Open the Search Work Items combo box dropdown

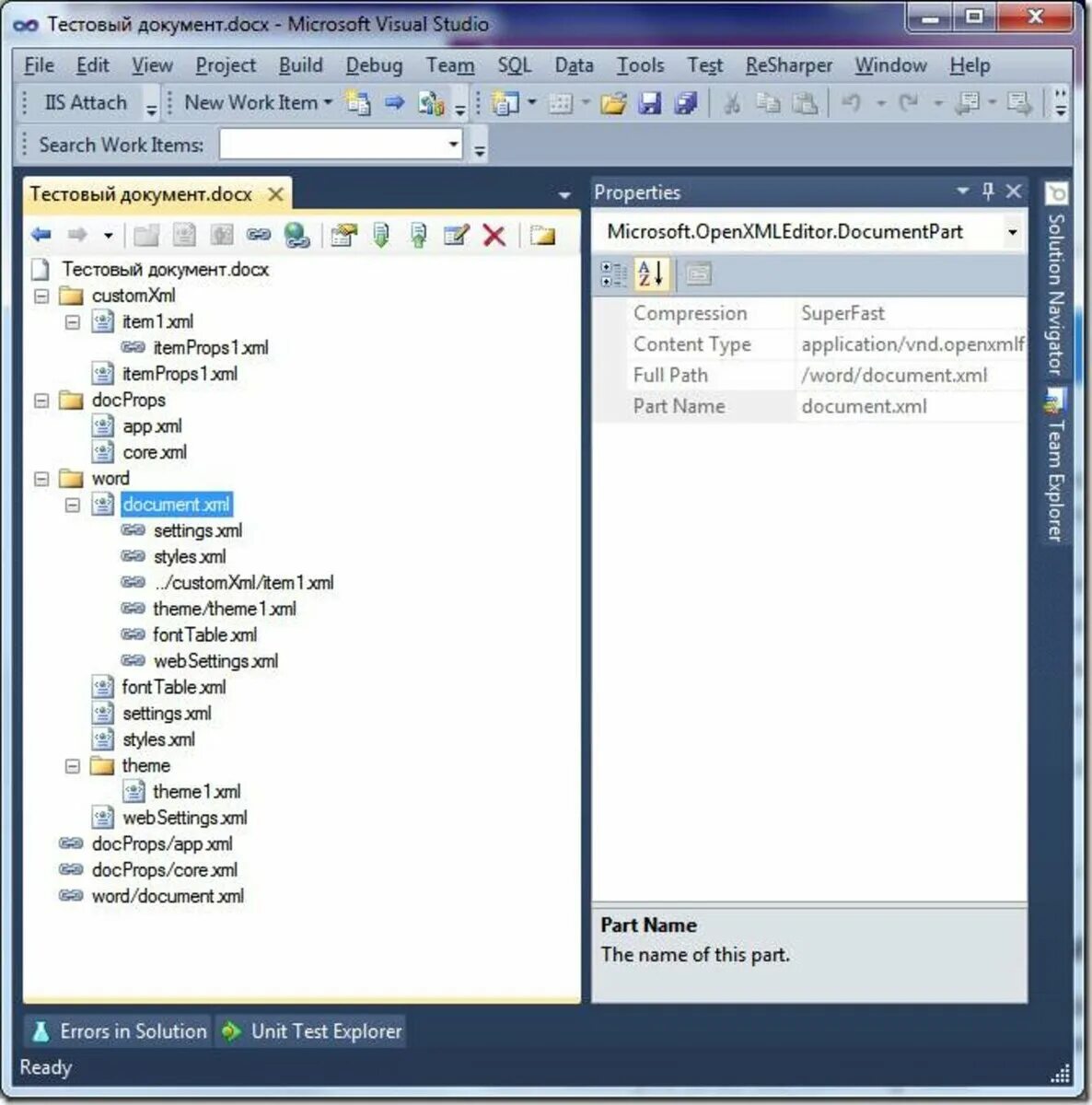point(453,145)
